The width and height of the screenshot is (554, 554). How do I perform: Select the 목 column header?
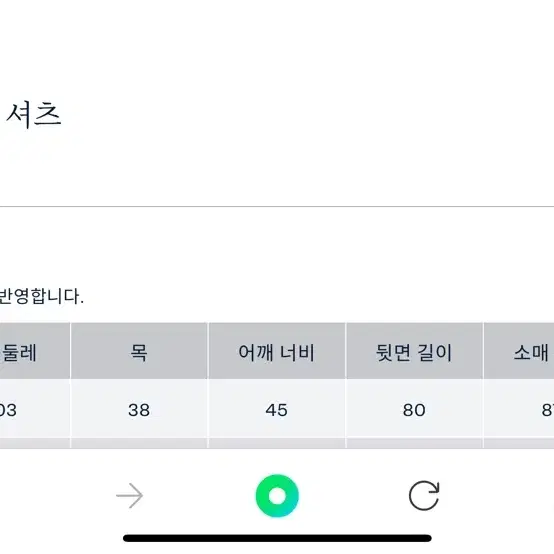(139, 351)
